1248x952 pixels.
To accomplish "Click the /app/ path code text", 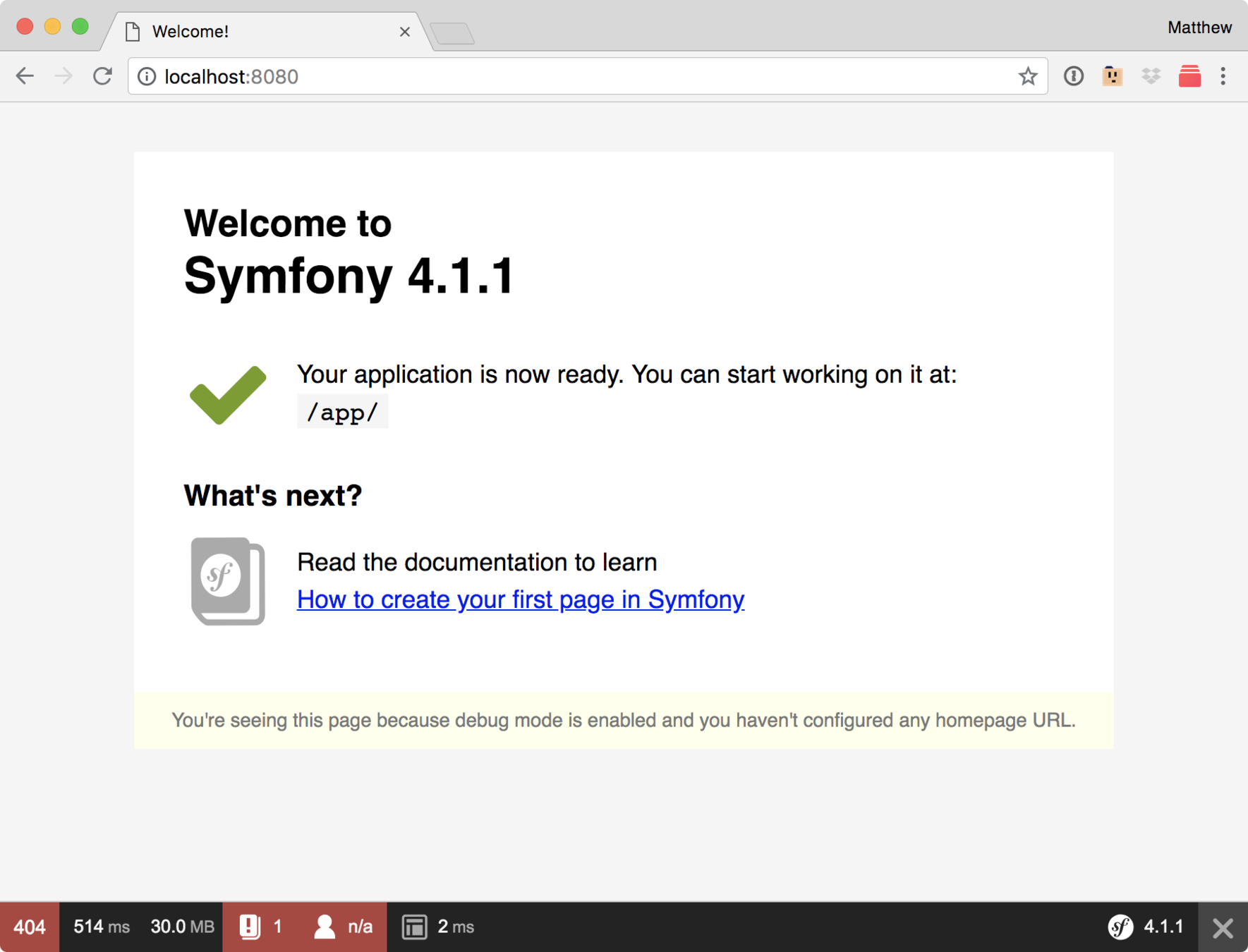I will point(342,412).
